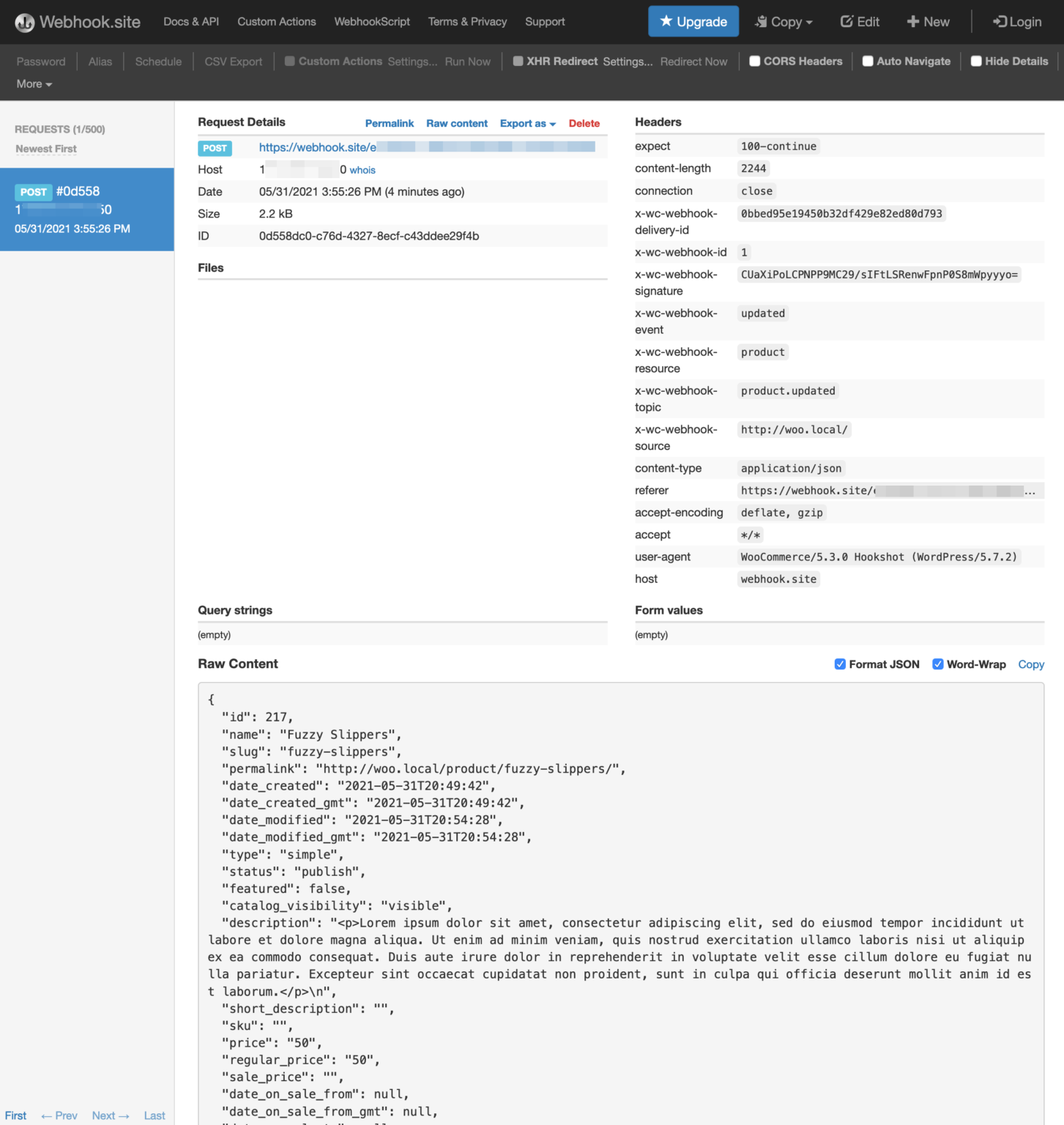Navigate to WebhookScript

click(372, 21)
